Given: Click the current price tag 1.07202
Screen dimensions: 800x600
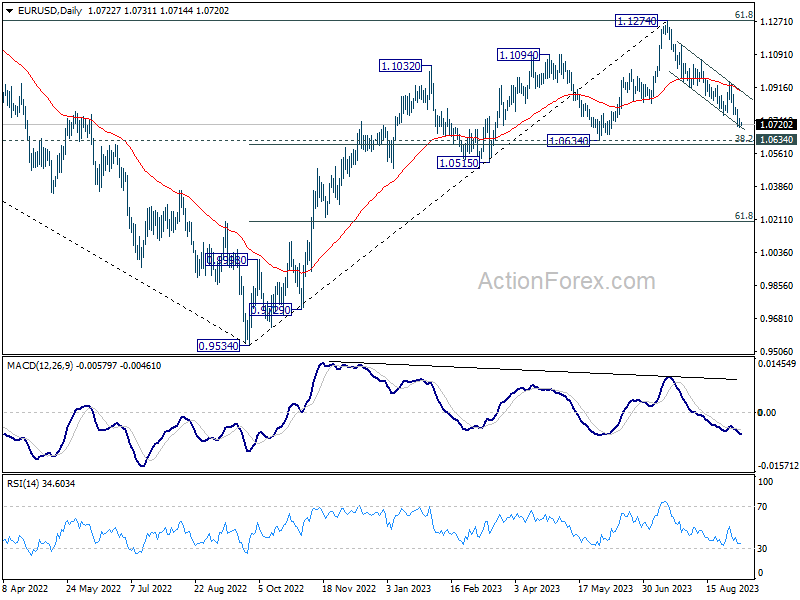Looking at the screenshot, I should 776,124.
